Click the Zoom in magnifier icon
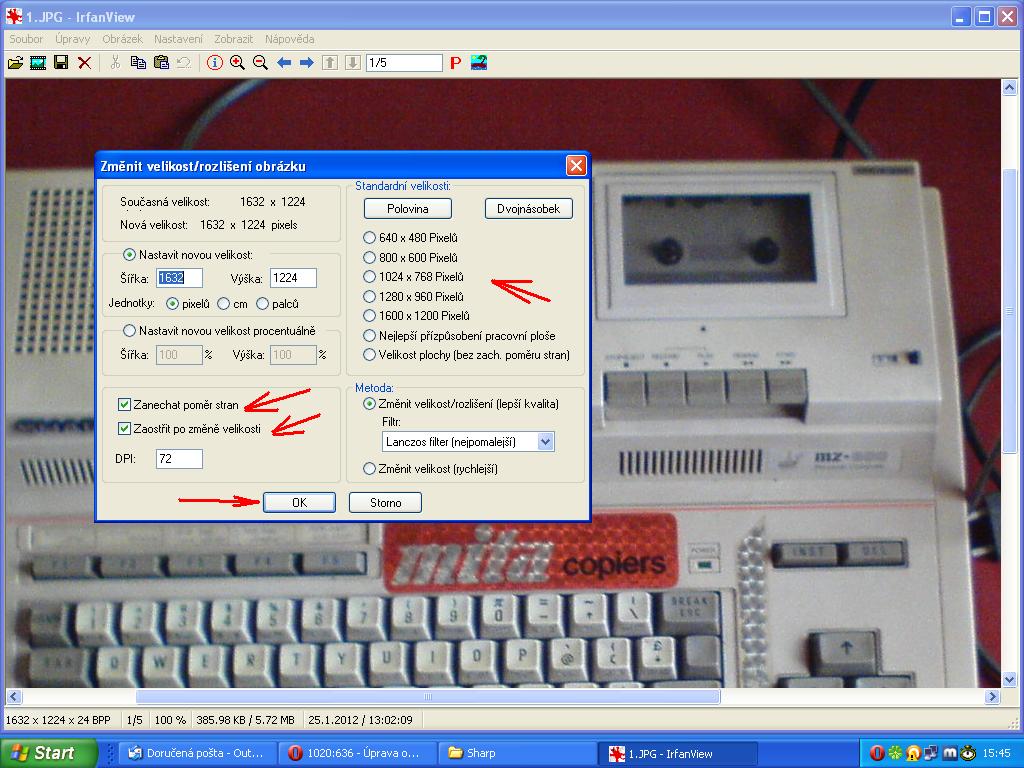The height and width of the screenshot is (768, 1024). pyautogui.click(x=237, y=63)
